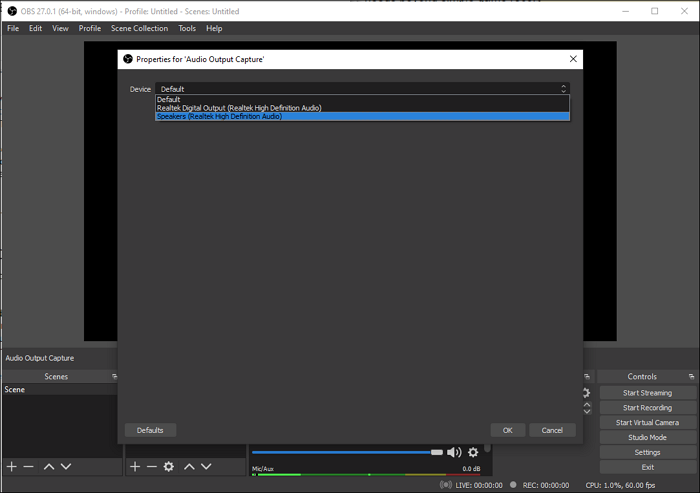The width and height of the screenshot is (700, 493).
Task: Move source down arrow in Sources panel
Action: 206,467
